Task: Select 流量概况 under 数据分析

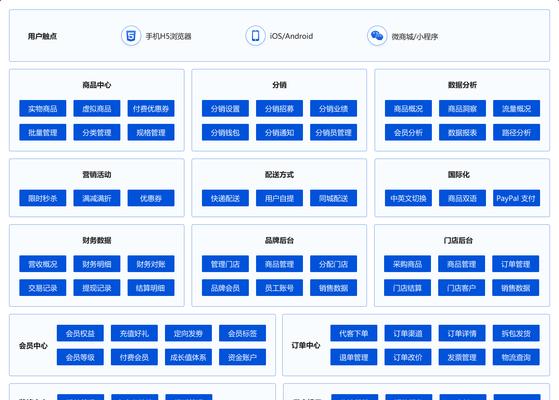Action: click(516, 108)
